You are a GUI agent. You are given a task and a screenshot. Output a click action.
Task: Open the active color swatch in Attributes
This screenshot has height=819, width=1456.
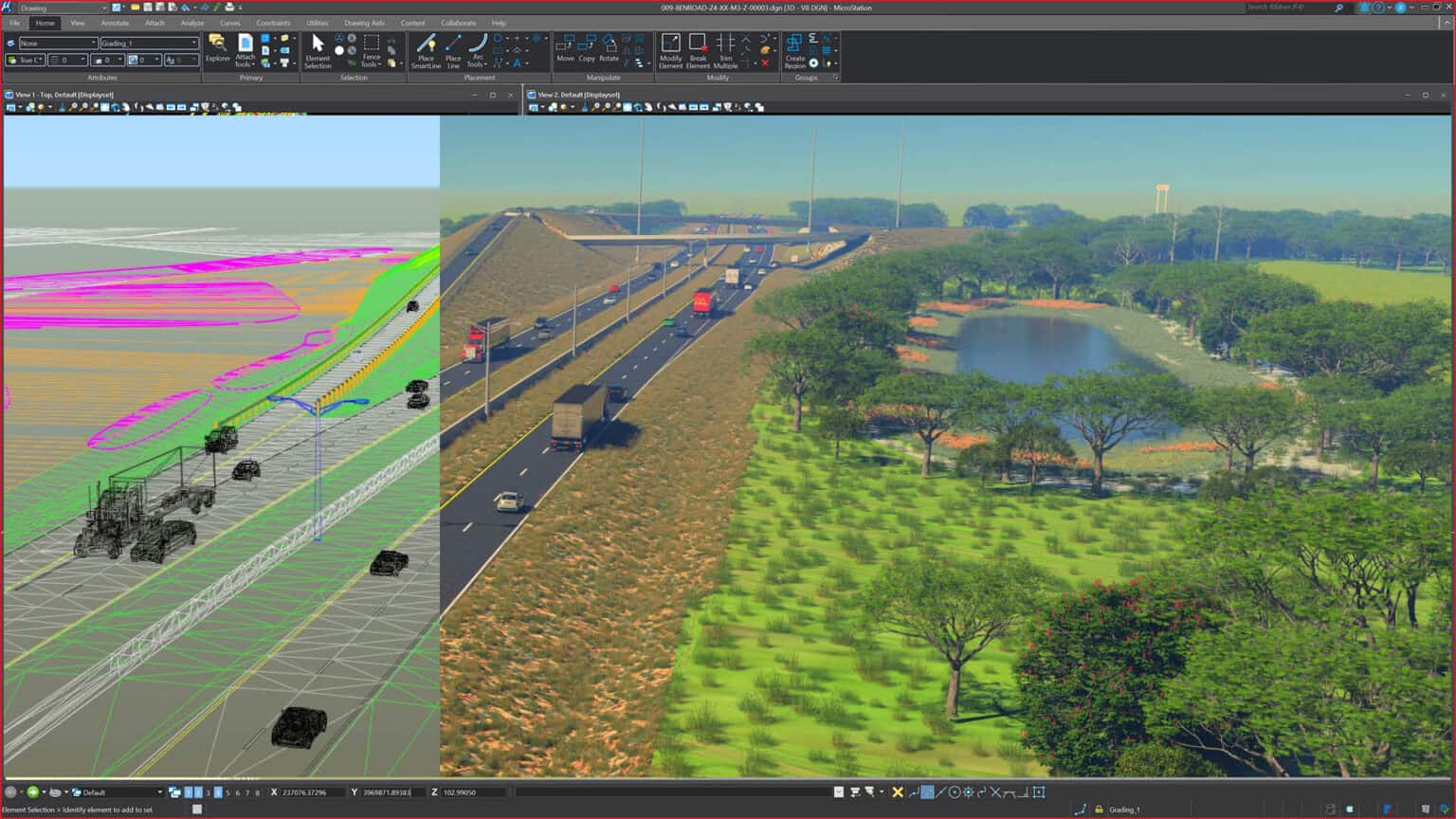pyautogui.click(x=12, y=60)
